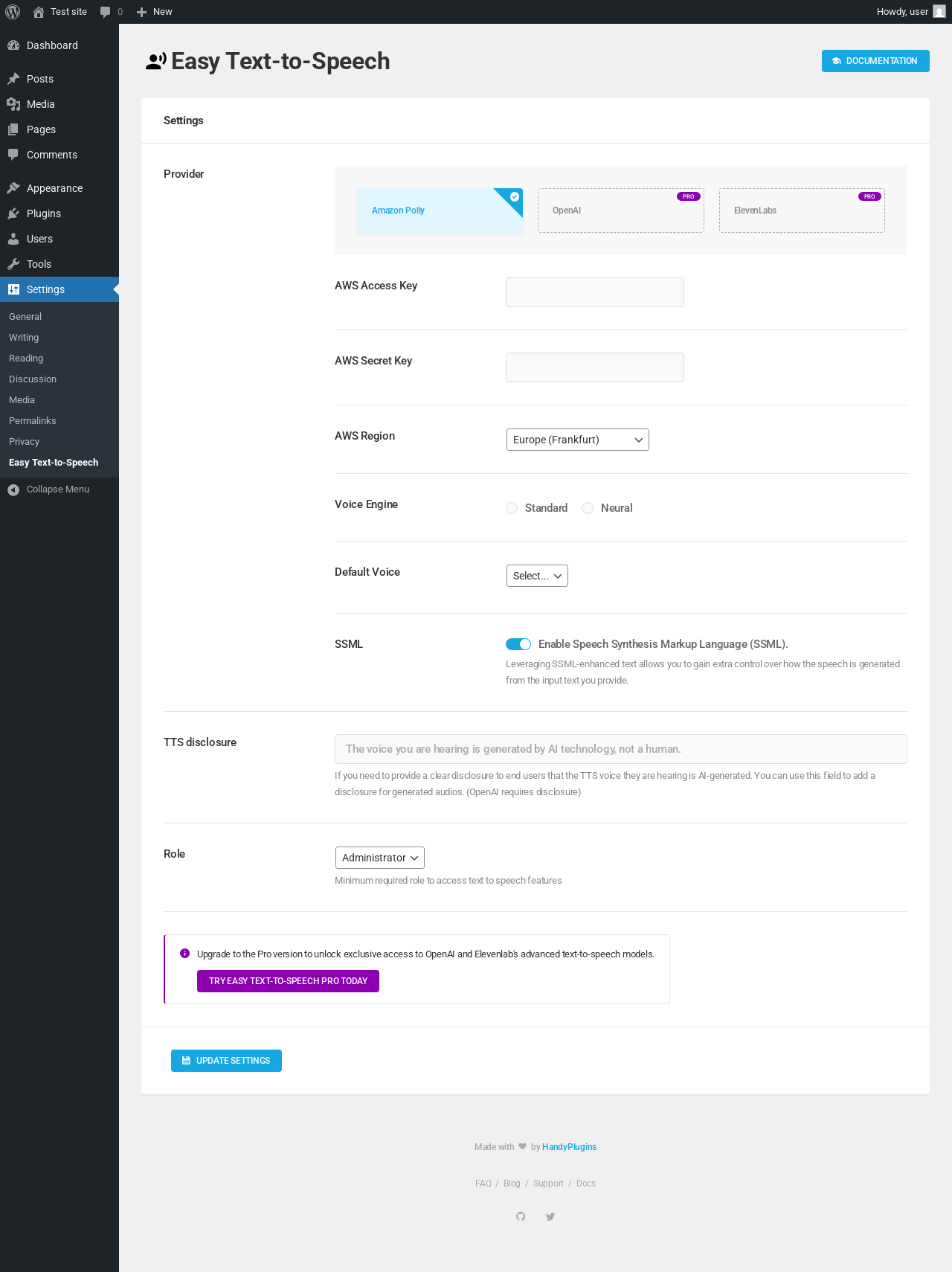Select the Neural voice engine radio
The image size is (952, 1272).
[588, 508]
